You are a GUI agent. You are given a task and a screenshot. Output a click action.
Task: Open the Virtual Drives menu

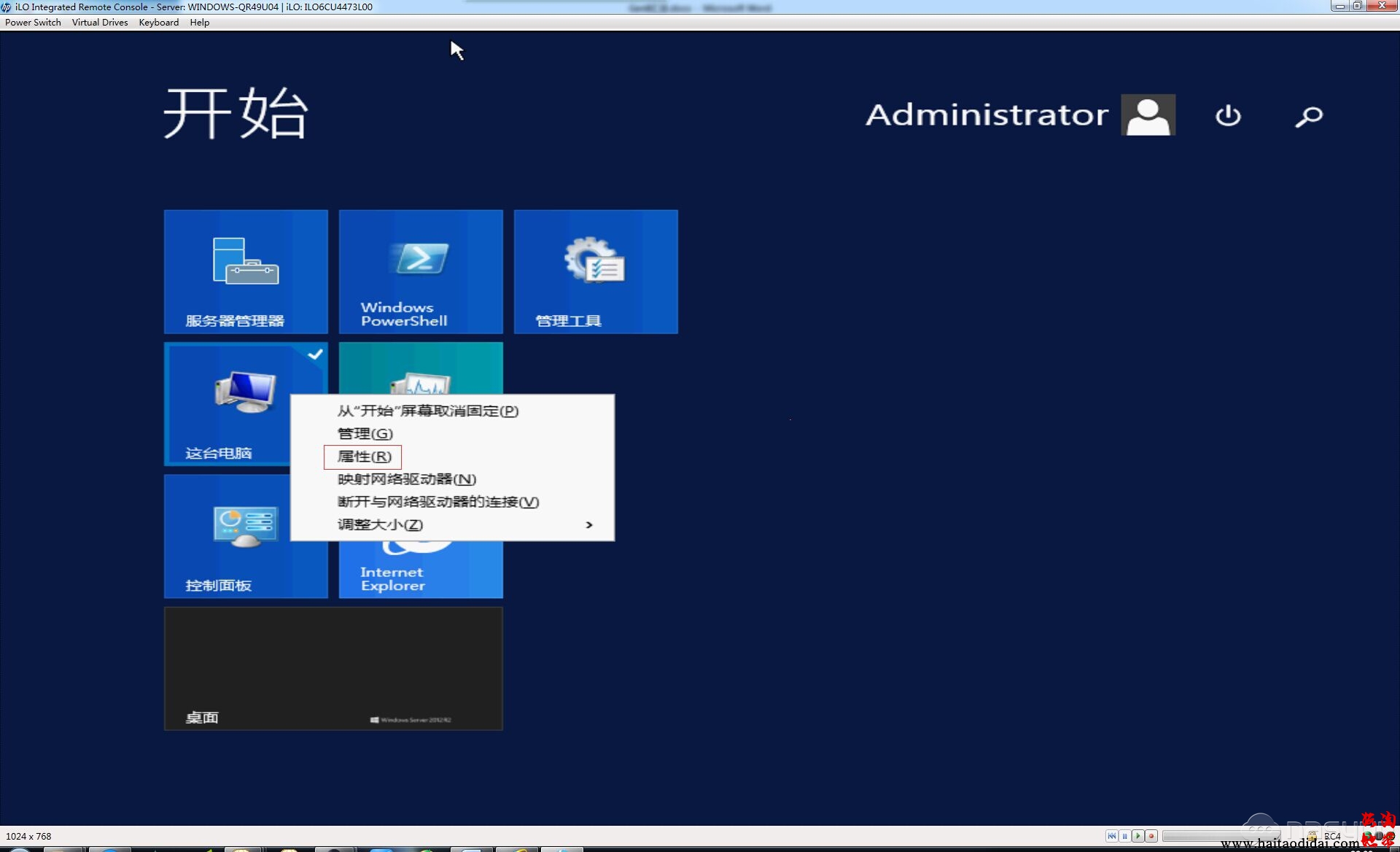tap(100, 23)
